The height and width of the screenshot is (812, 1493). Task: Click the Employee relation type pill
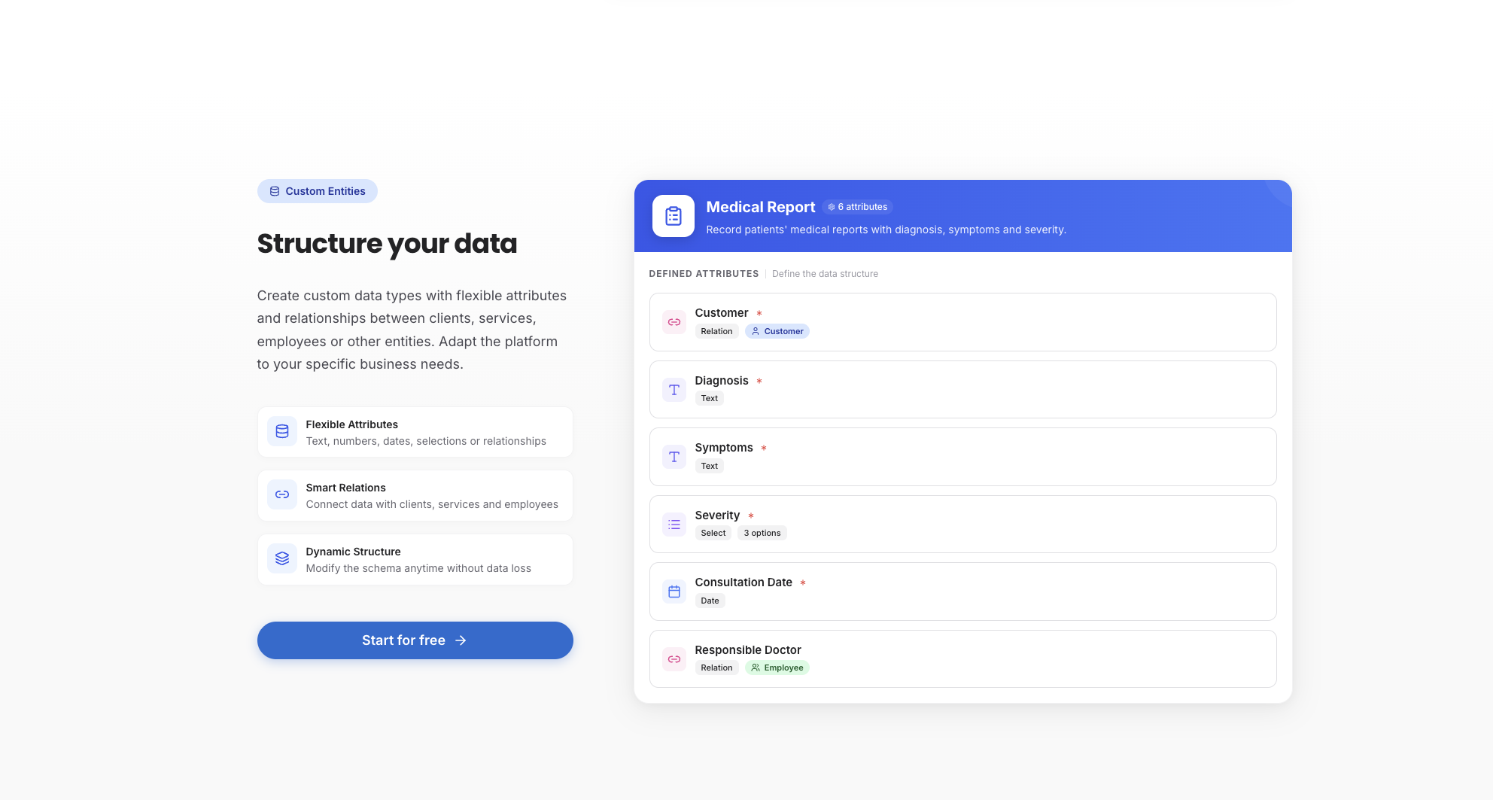click(777, 668)
